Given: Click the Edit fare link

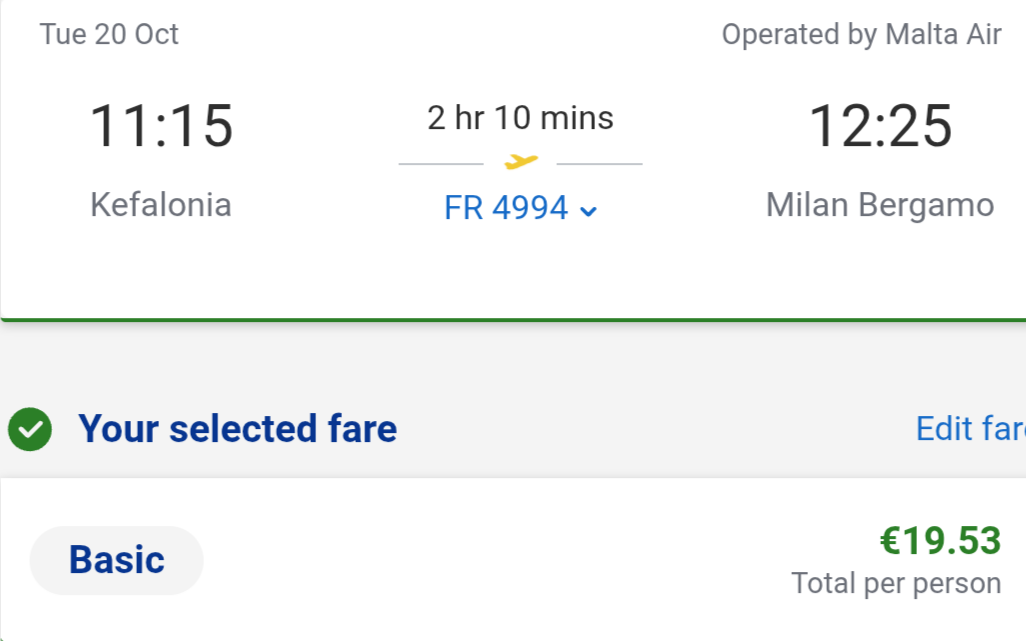Looking at the screenshot, I should click(x=970, y=429).
